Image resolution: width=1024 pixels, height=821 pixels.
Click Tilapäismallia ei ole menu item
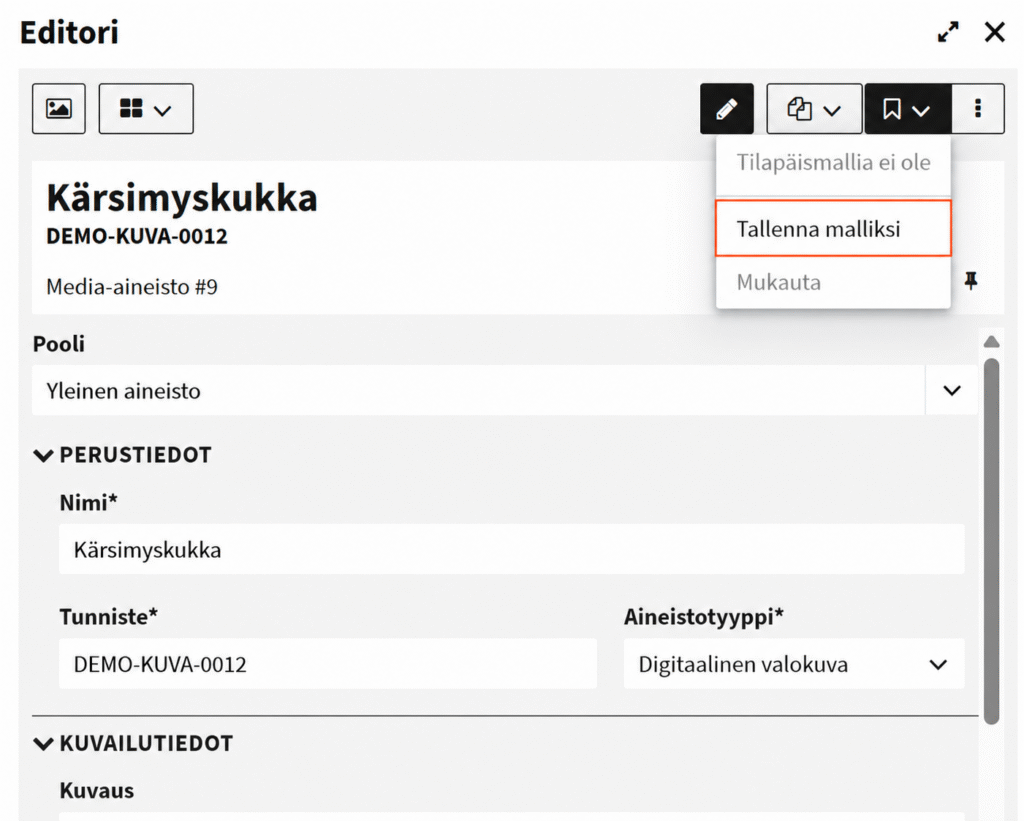click(833, 163)
